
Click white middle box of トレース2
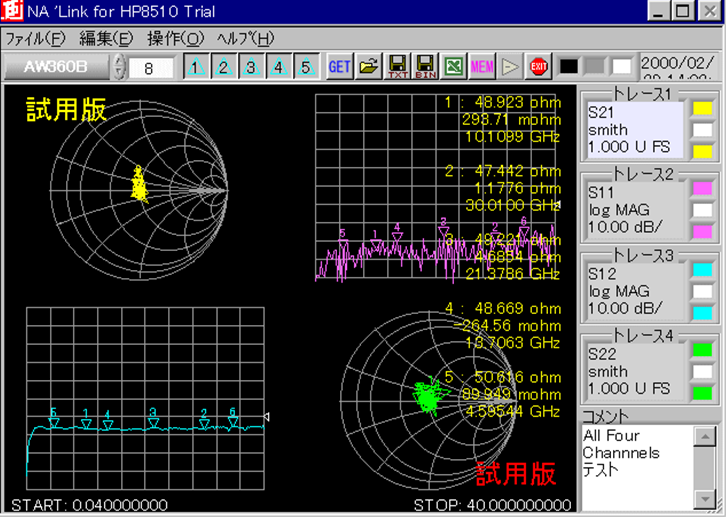pos(702,210)
